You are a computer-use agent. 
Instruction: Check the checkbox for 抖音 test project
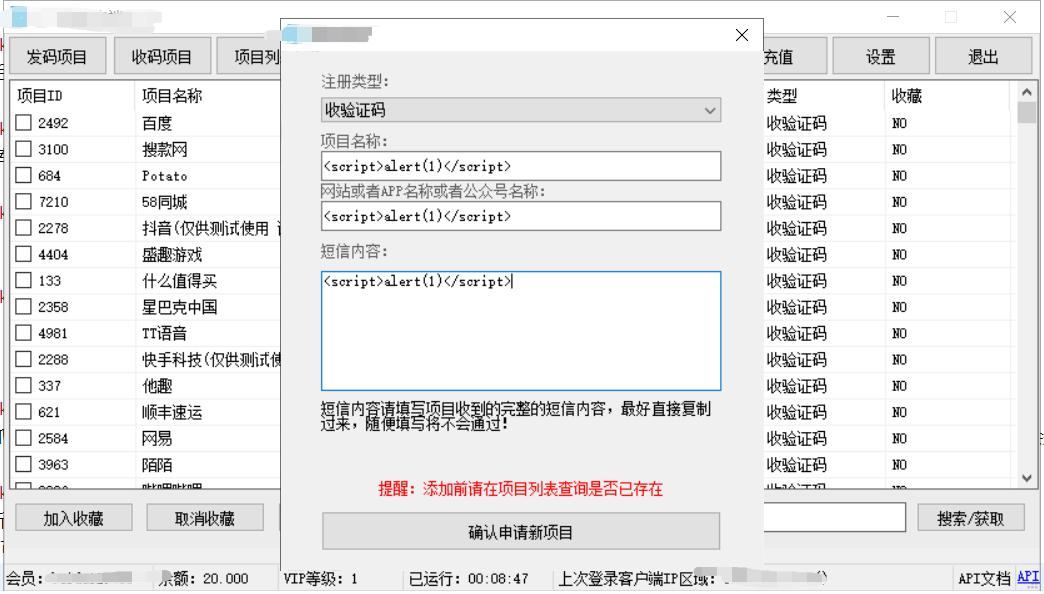click(22, 228)
